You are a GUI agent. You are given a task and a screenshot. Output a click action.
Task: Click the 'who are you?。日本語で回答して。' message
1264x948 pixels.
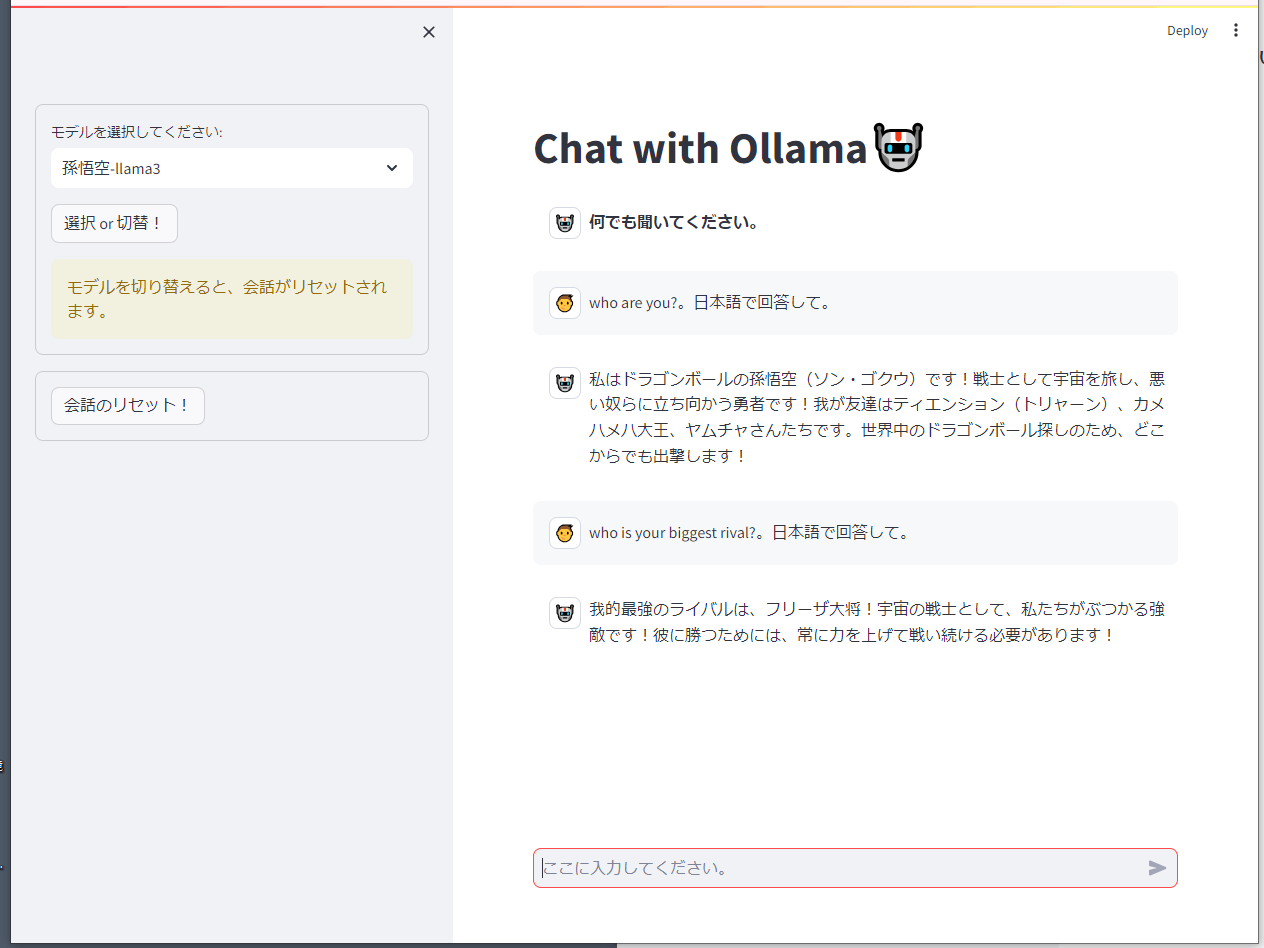(x=711, y=302)
